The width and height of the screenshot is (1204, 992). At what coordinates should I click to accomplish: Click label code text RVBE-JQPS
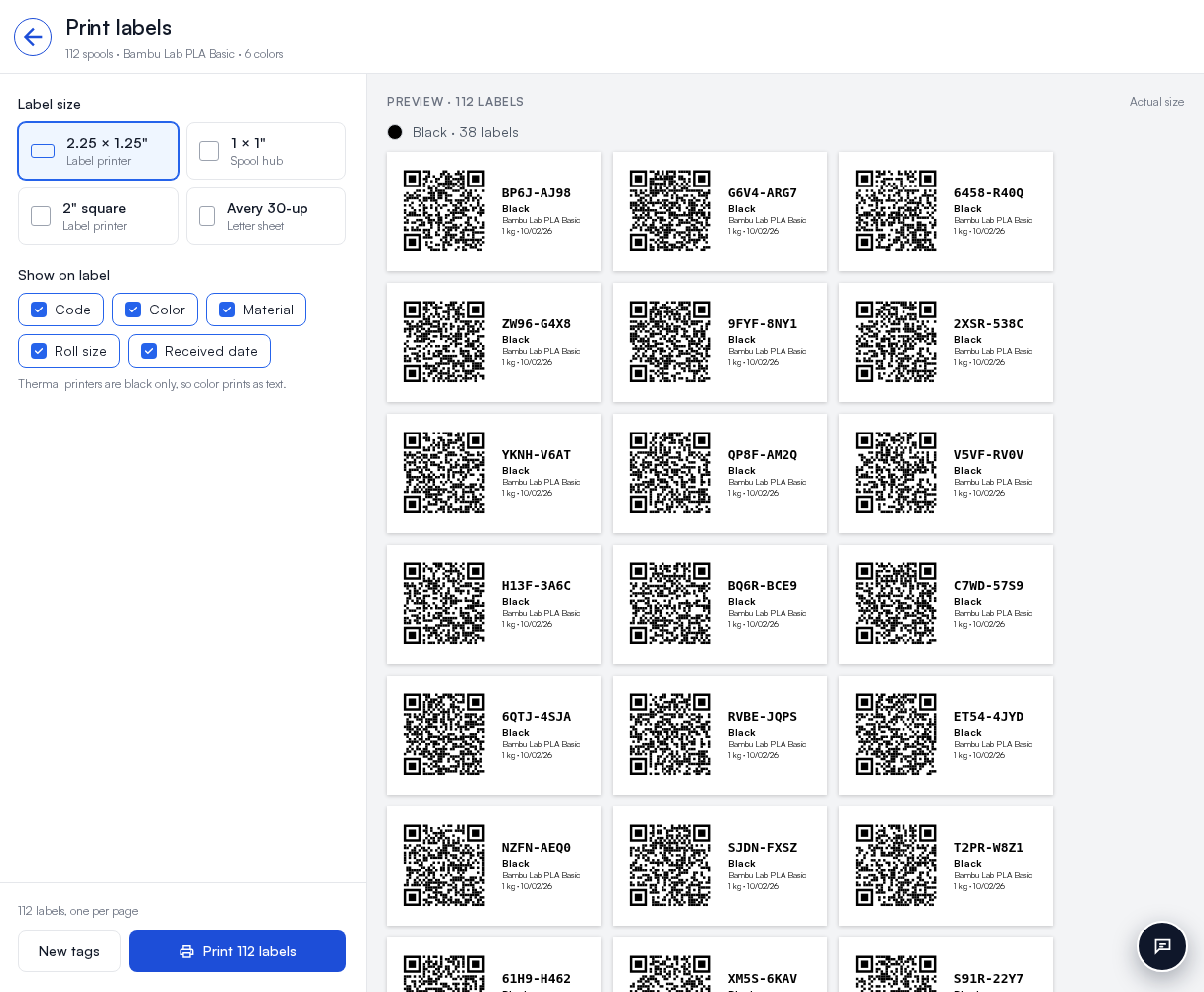(763, 717)
